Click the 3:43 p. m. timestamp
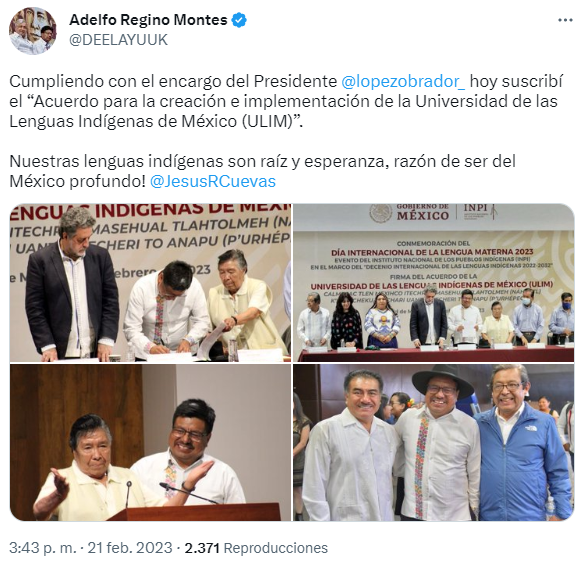This screenshot has width=583, height=563. pos(43,548)
